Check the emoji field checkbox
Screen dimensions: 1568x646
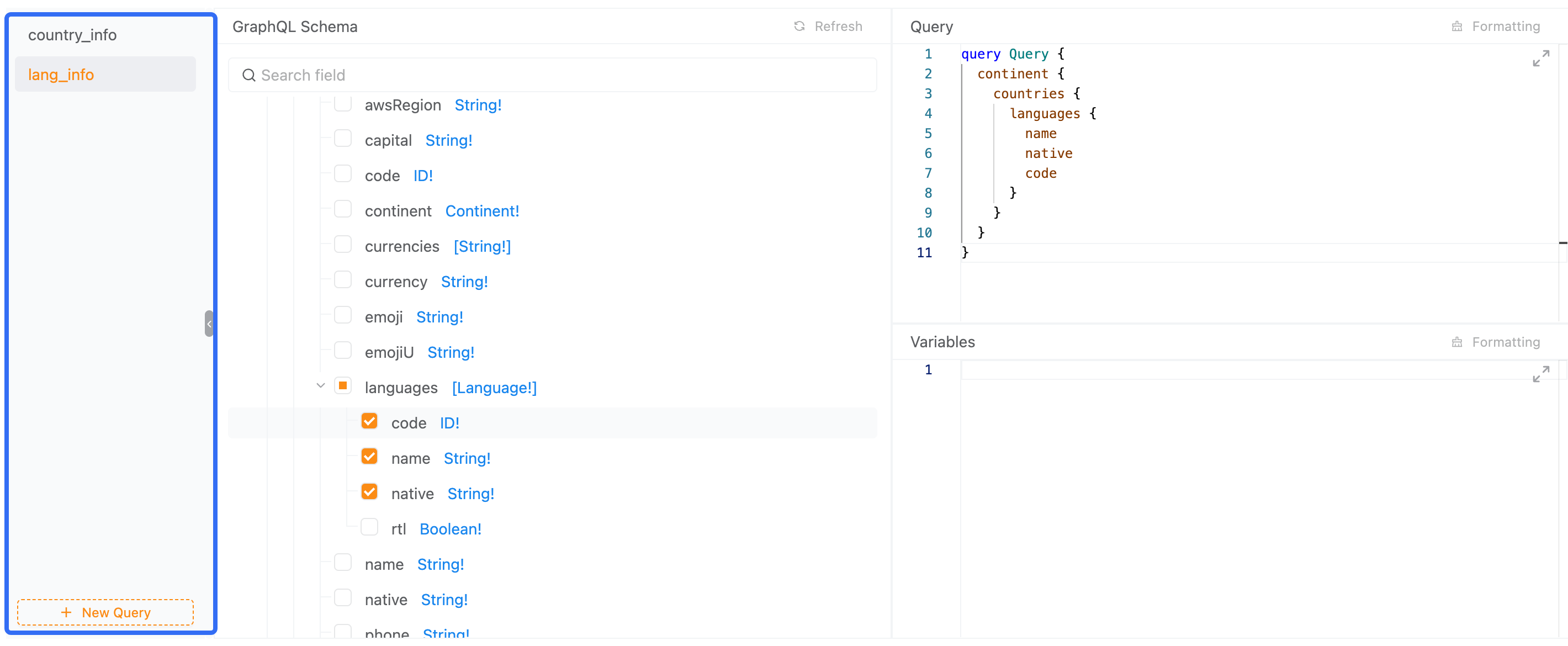(x=343, y=315)
